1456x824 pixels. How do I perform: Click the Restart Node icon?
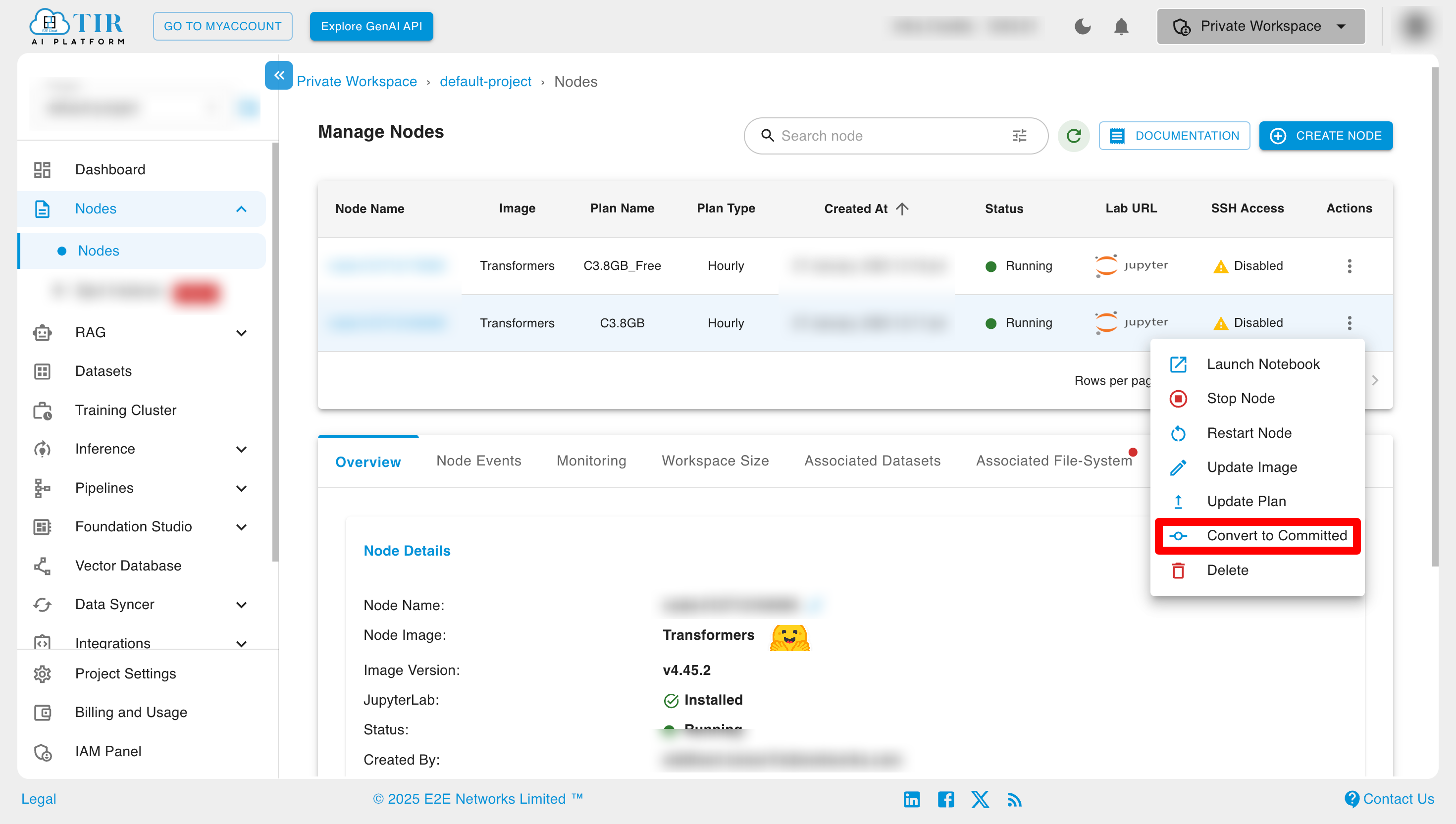click(1178, 432)
